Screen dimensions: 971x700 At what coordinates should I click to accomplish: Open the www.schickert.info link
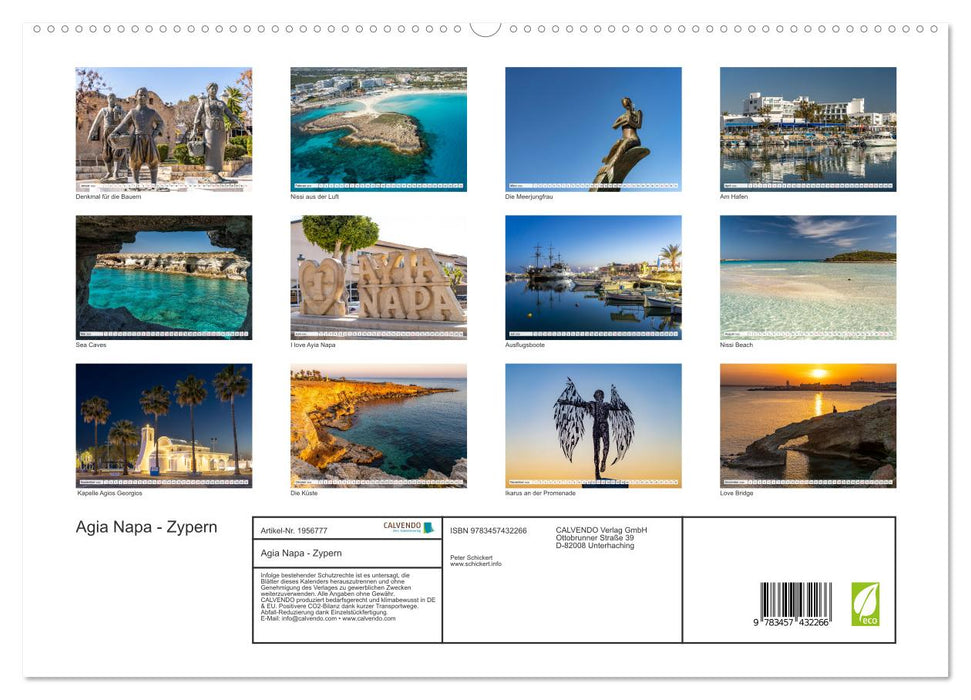[478, 564]
